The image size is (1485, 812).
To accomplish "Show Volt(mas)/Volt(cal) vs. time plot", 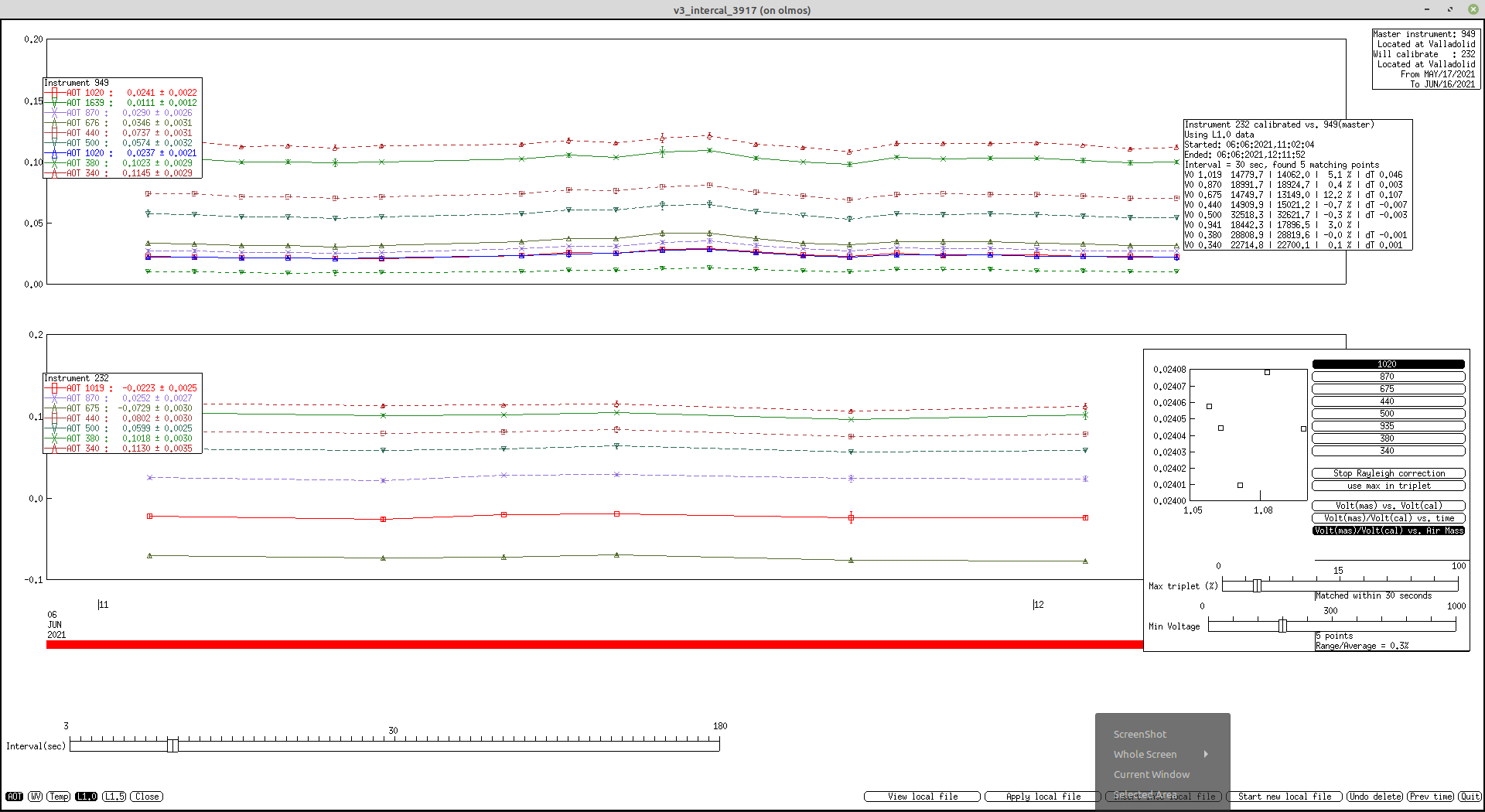I will tap(1388, 518).
